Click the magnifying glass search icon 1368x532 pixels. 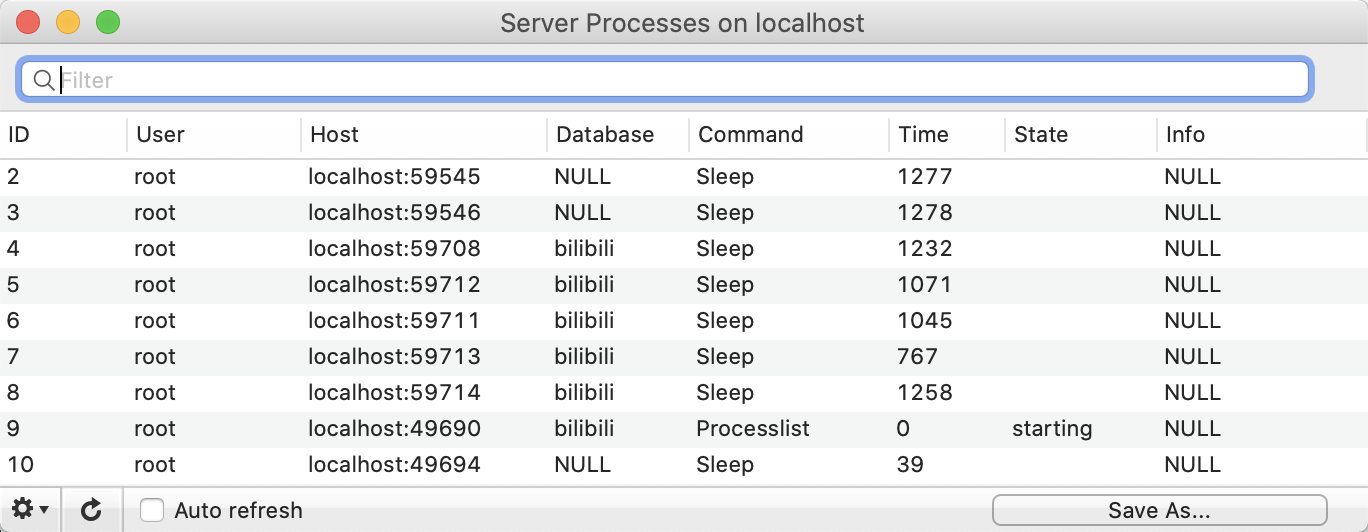coord(43,80)
